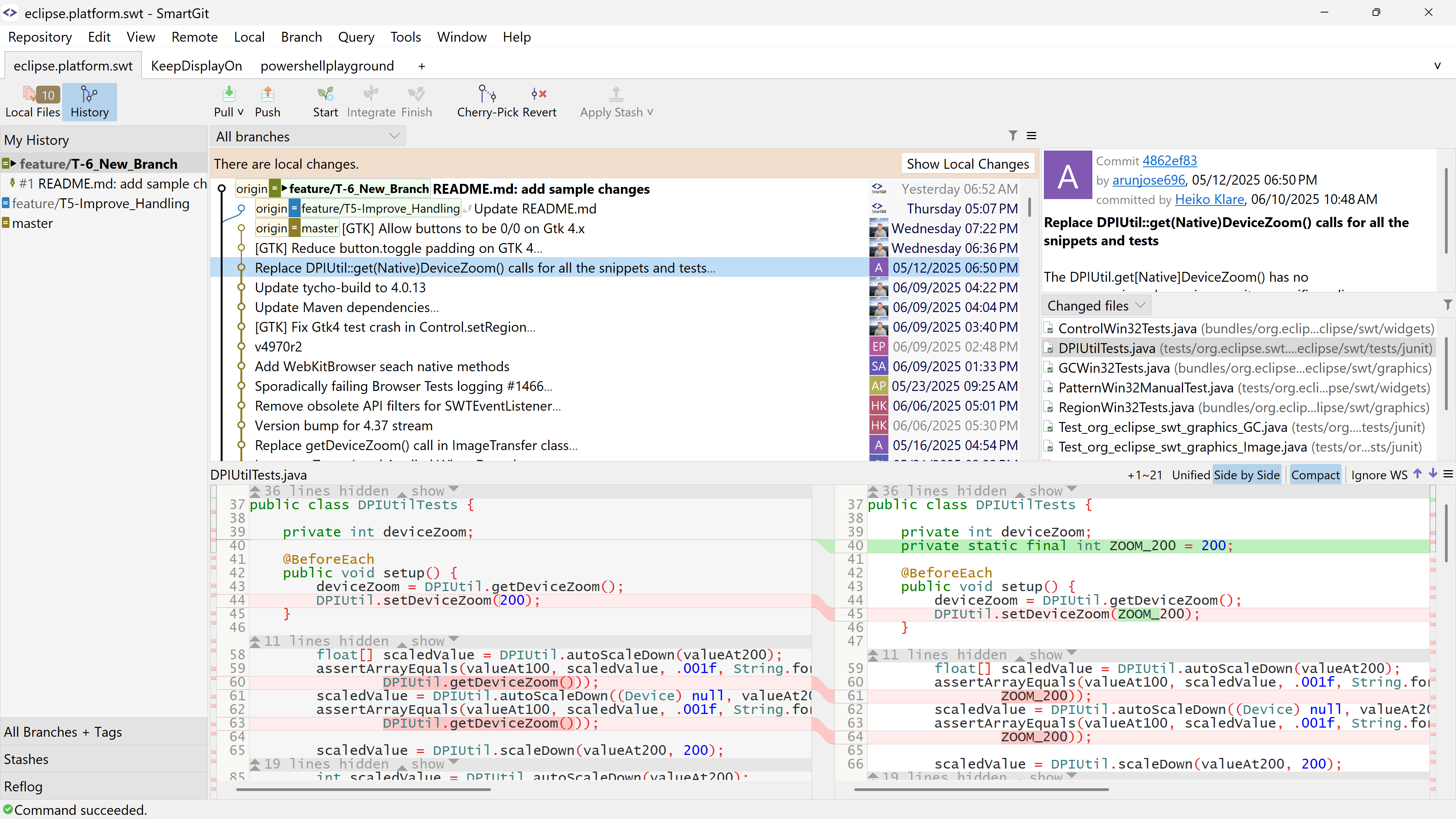Switch to KeepDisplayOn repository tab

(x=196, y=66)
